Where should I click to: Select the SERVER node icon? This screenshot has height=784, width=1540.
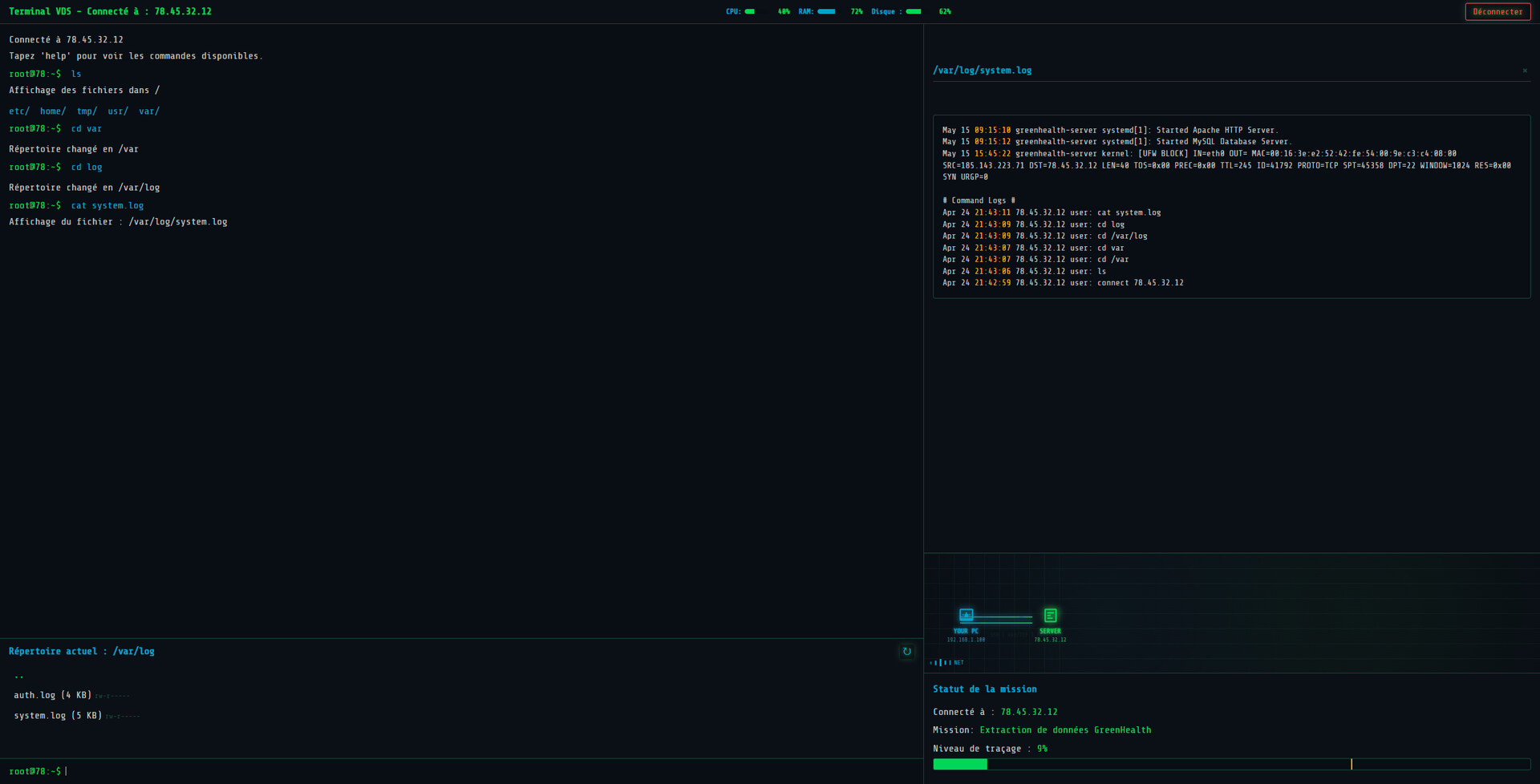1050,615
